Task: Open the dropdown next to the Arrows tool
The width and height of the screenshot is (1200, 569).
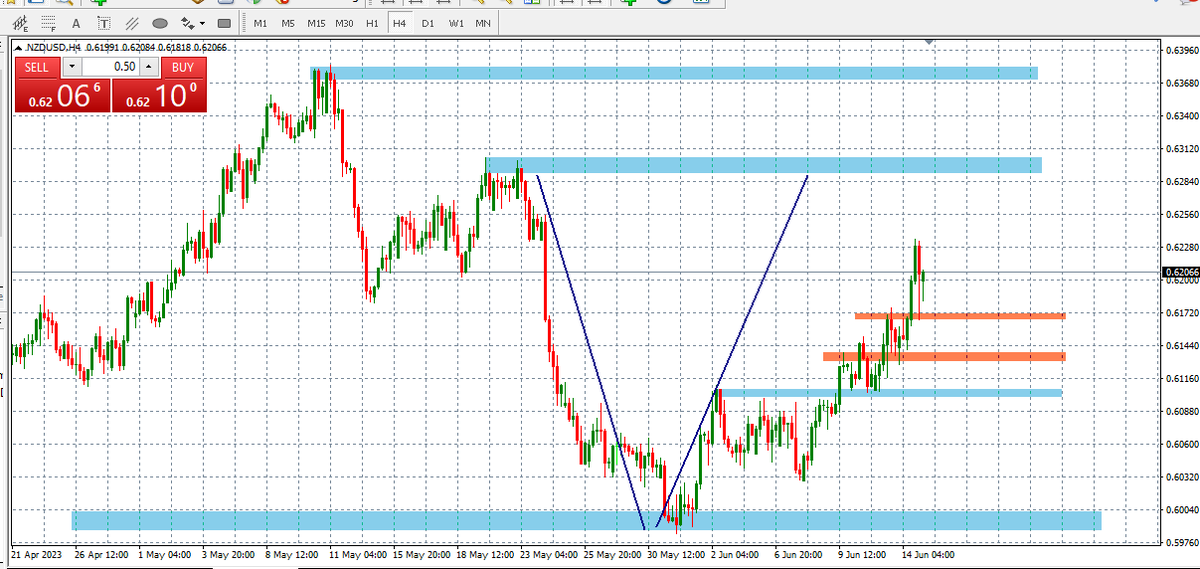Action: click(202, 23)
